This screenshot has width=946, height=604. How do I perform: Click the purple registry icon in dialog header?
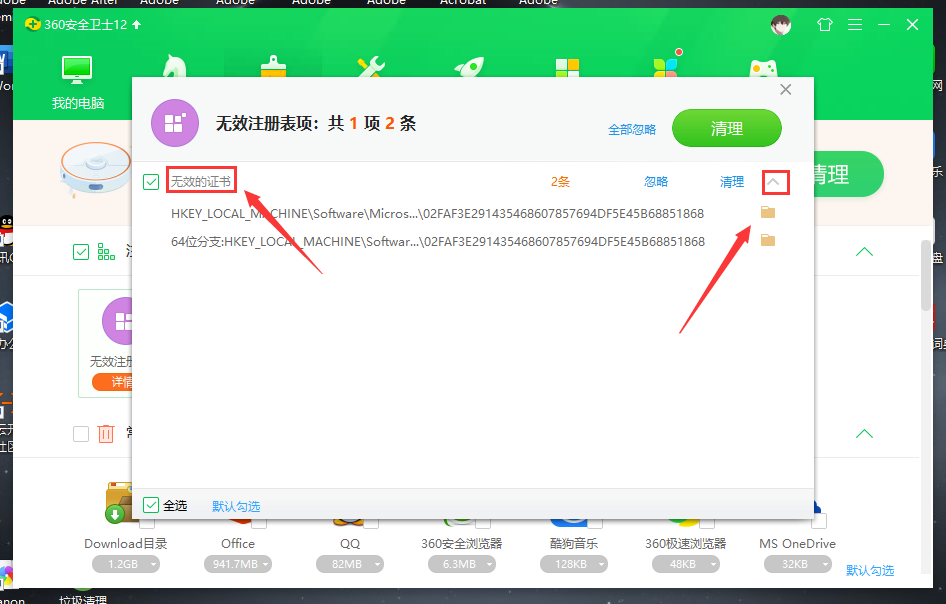pos(175,123)
